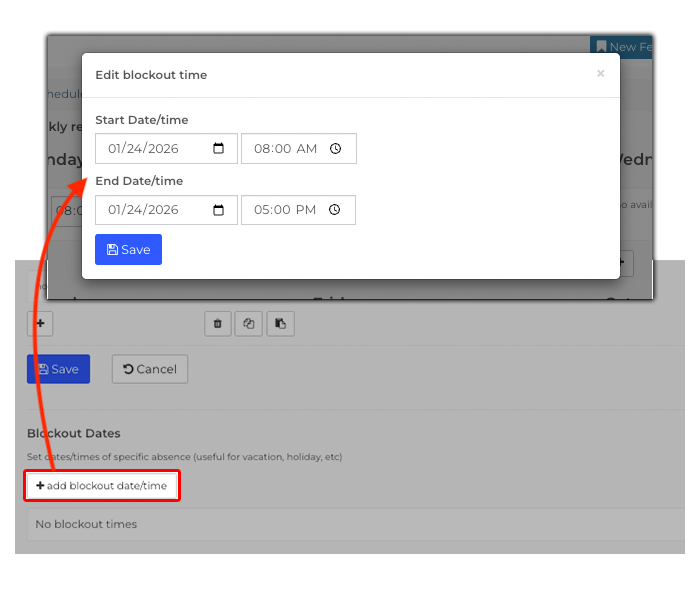The width and height of the screenshot is (700, 600).
Task: Click the trash delete icon button
Action: 218,323
